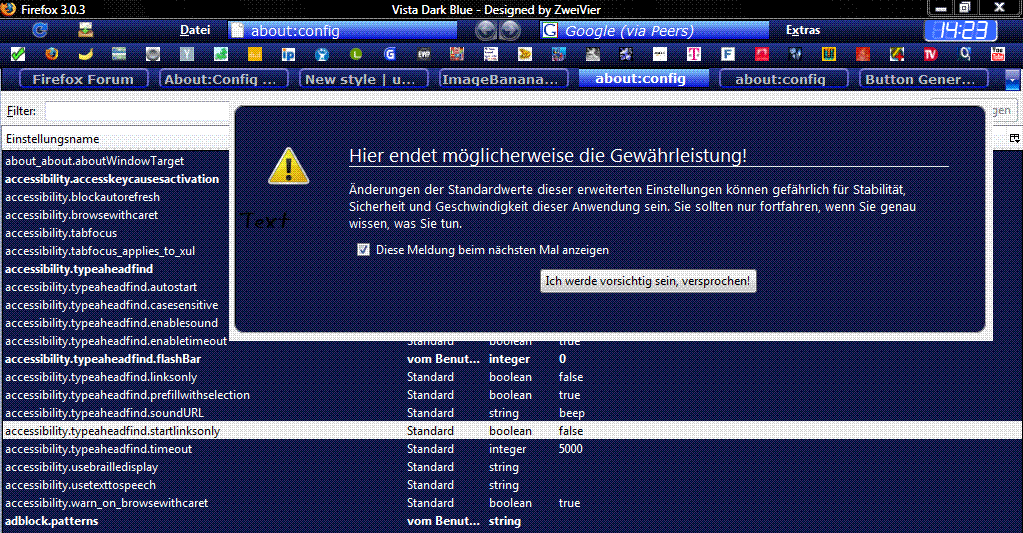Open the Extras menu

pos(802,30)
